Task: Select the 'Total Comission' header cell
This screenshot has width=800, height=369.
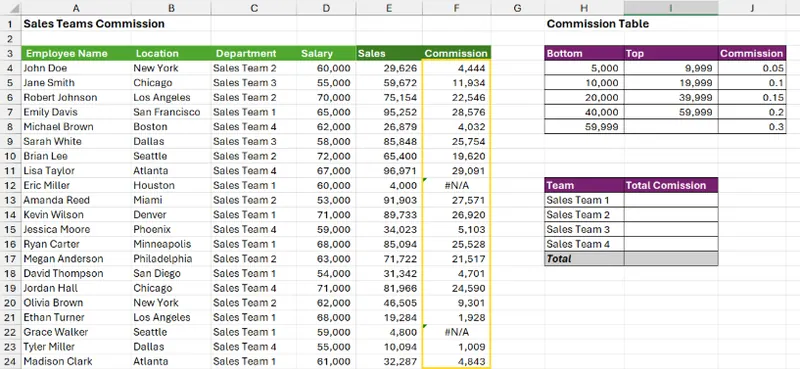Action: click(671, 185)
